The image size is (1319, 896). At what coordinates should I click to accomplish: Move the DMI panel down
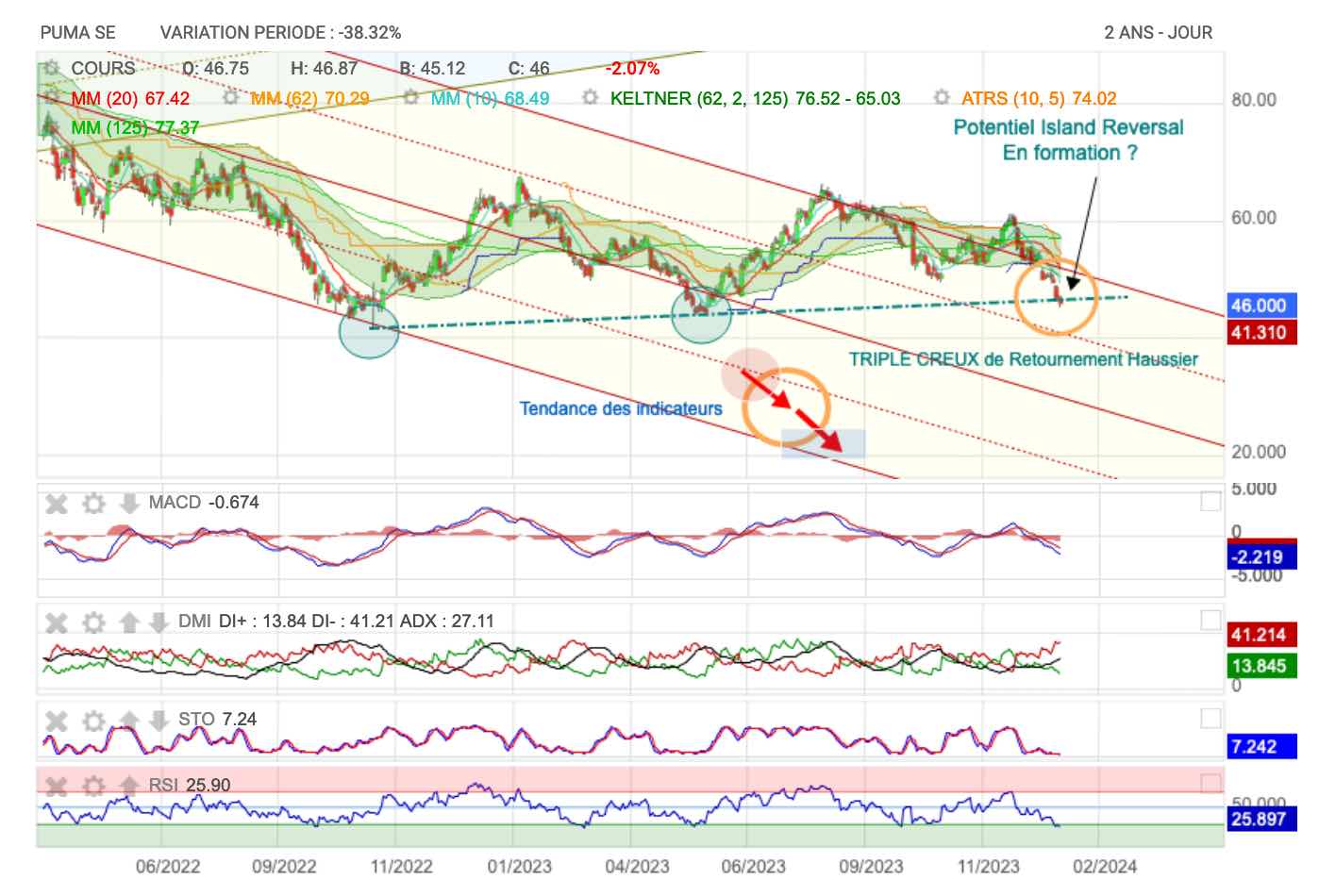click(159, 622)
